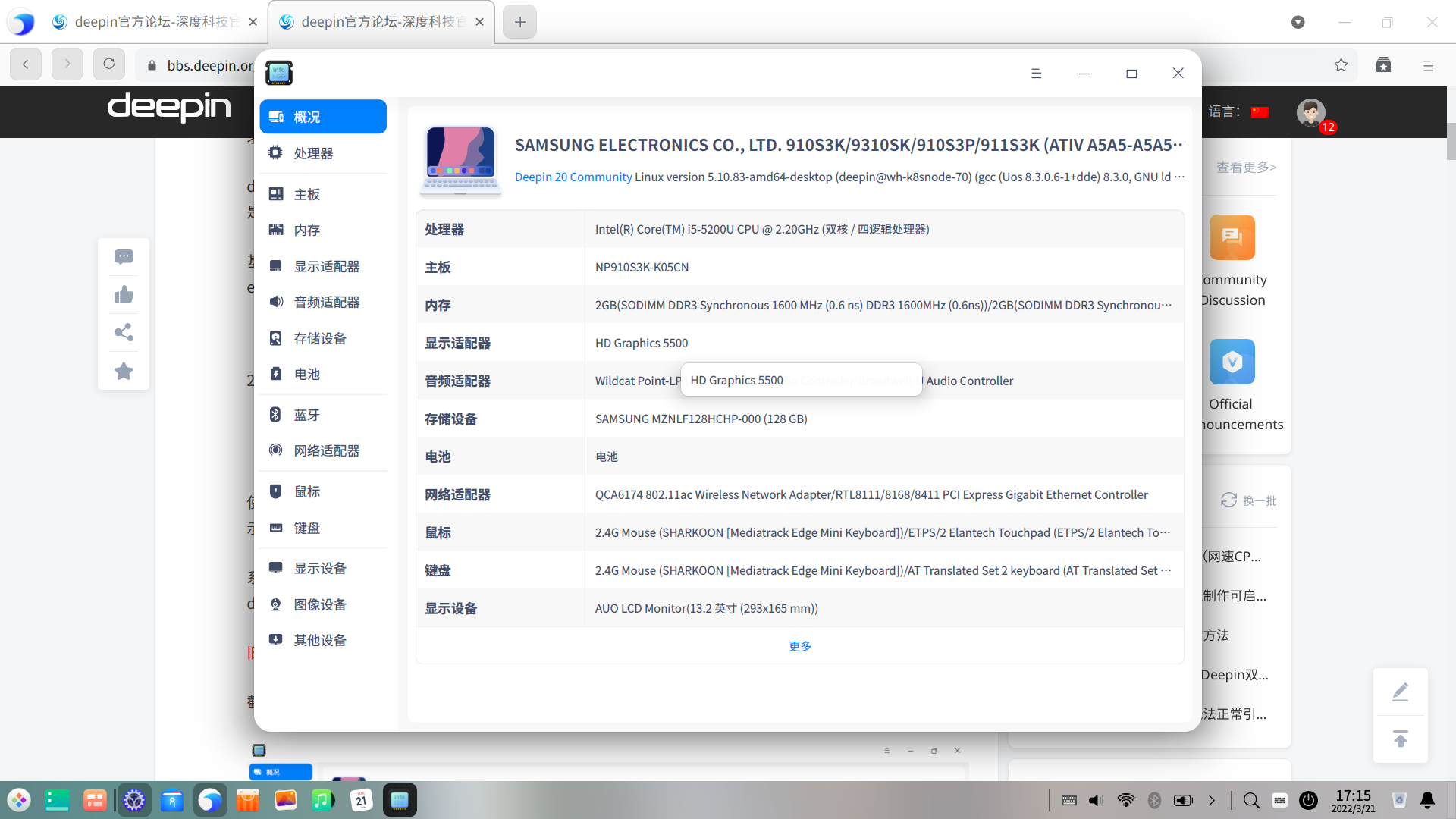Open the 键盘 keyboard section
This screenshot has height=819, width=1456.
click(307, 527)
